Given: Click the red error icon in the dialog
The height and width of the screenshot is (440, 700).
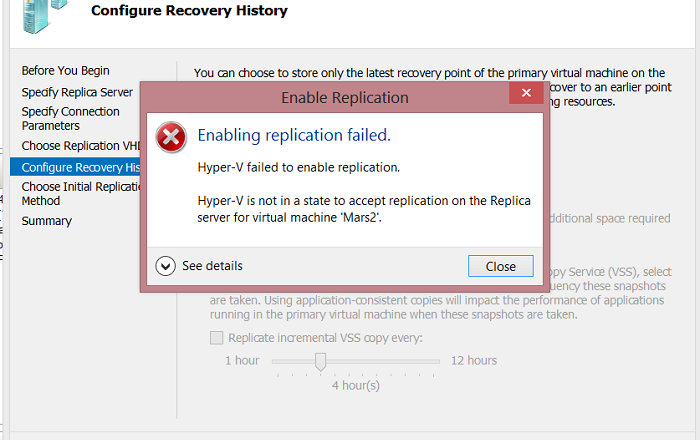Looking at the screenshot, I should pos(172,137).
